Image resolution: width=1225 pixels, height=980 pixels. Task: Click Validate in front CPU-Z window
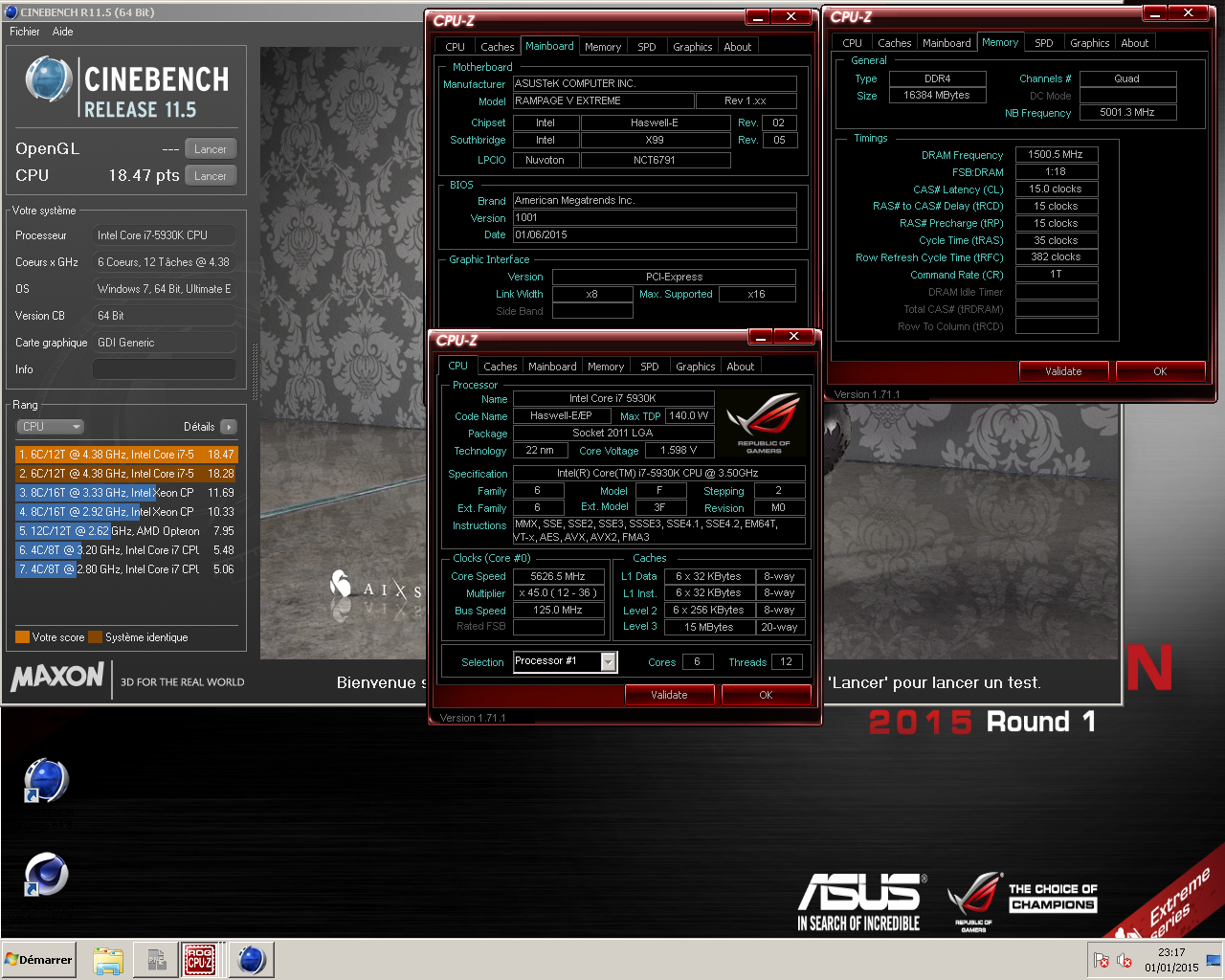669,695
